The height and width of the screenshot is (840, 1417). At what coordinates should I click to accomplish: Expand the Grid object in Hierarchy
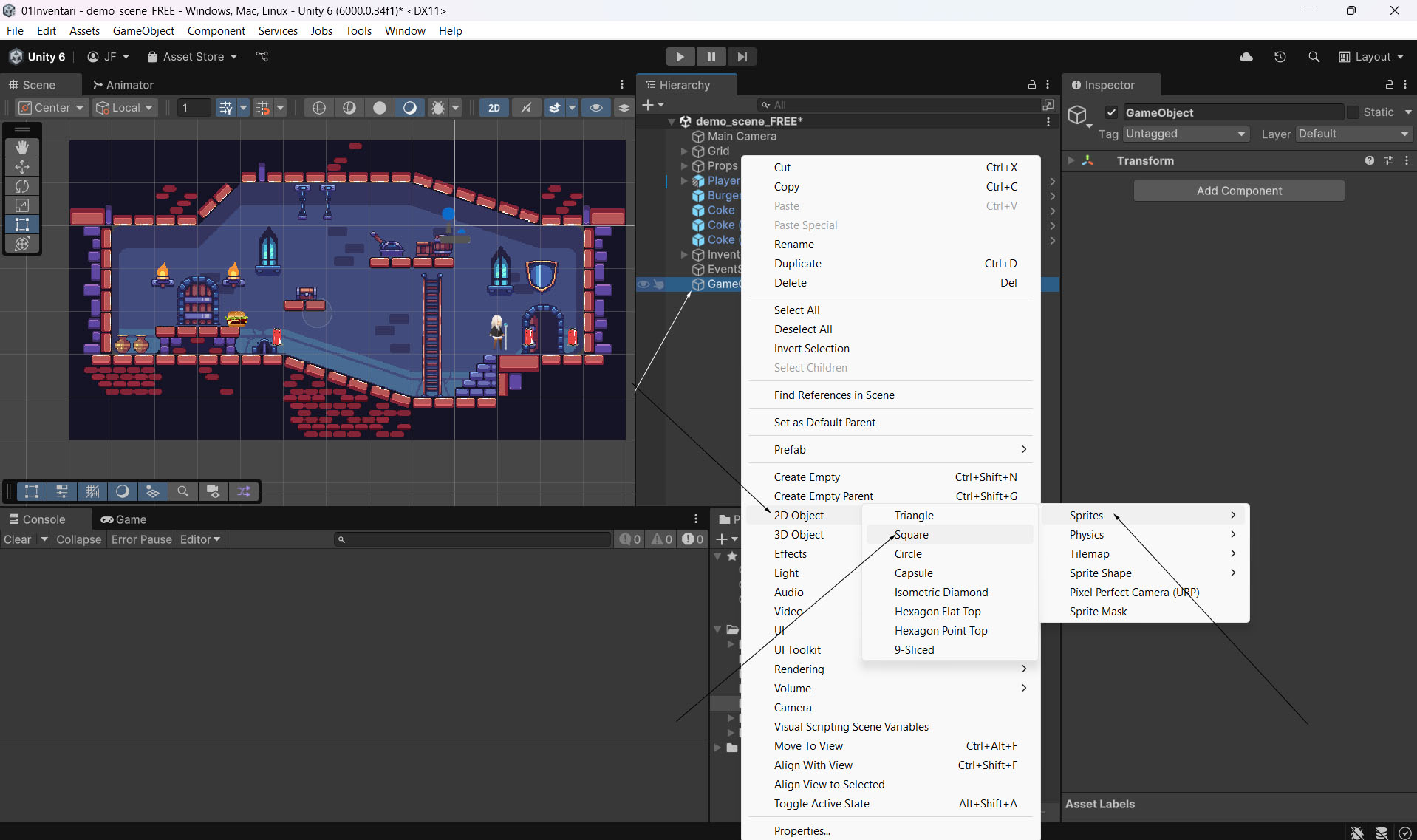tap(684, 151)
